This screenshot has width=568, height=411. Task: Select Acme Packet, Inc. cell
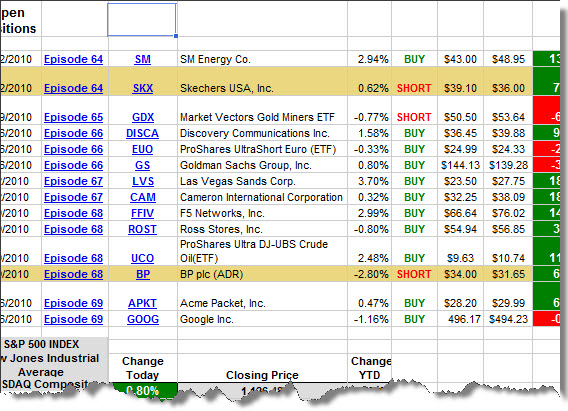(x=262, y=296)
